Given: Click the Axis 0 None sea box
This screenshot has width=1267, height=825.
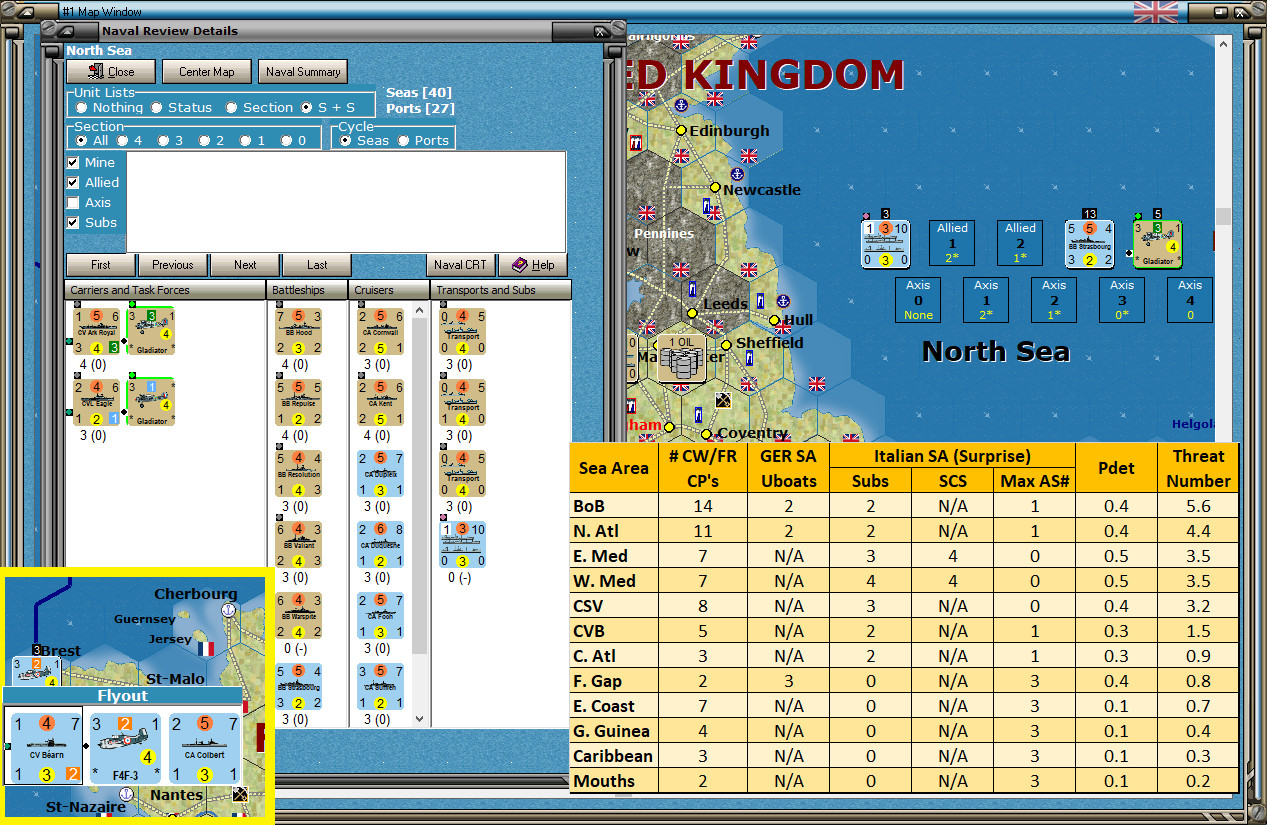Looking at the screenshot, I should click(x=918, y=300).
